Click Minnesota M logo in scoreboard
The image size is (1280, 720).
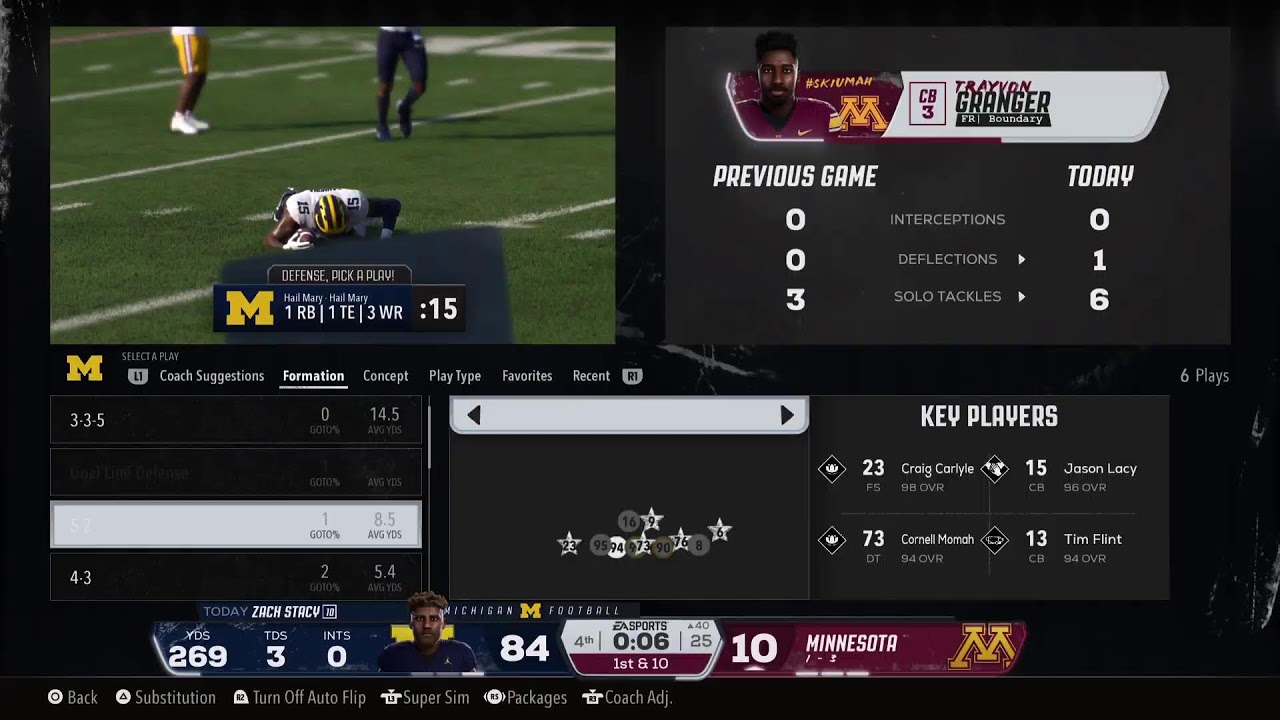point(982,647)
